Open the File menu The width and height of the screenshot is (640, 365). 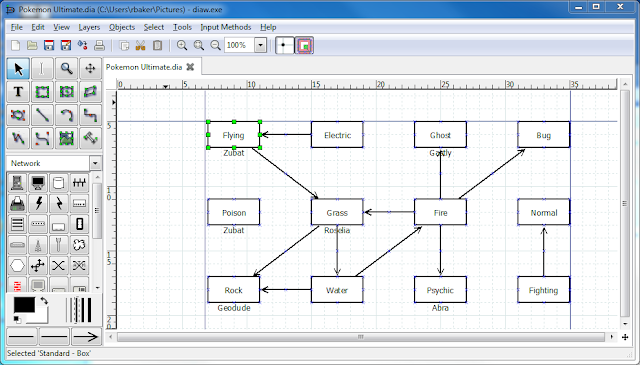pos(16,27)
